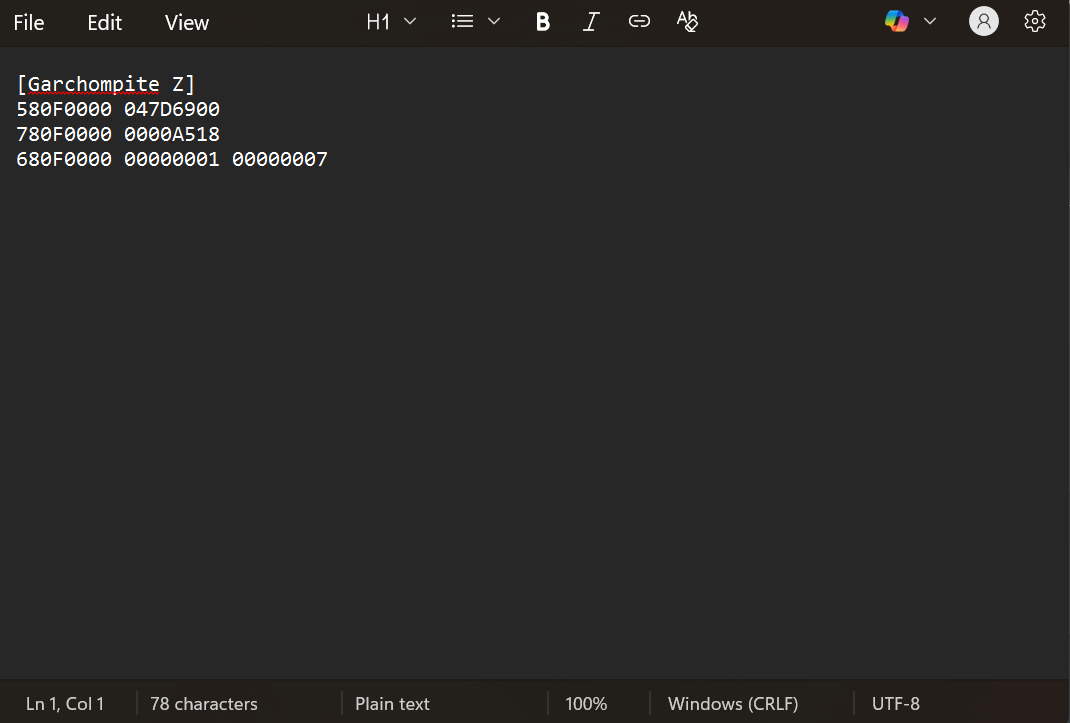Screen dimensions: 1070x723
Task: Open Copilot
Action: (x=897, y=22)
